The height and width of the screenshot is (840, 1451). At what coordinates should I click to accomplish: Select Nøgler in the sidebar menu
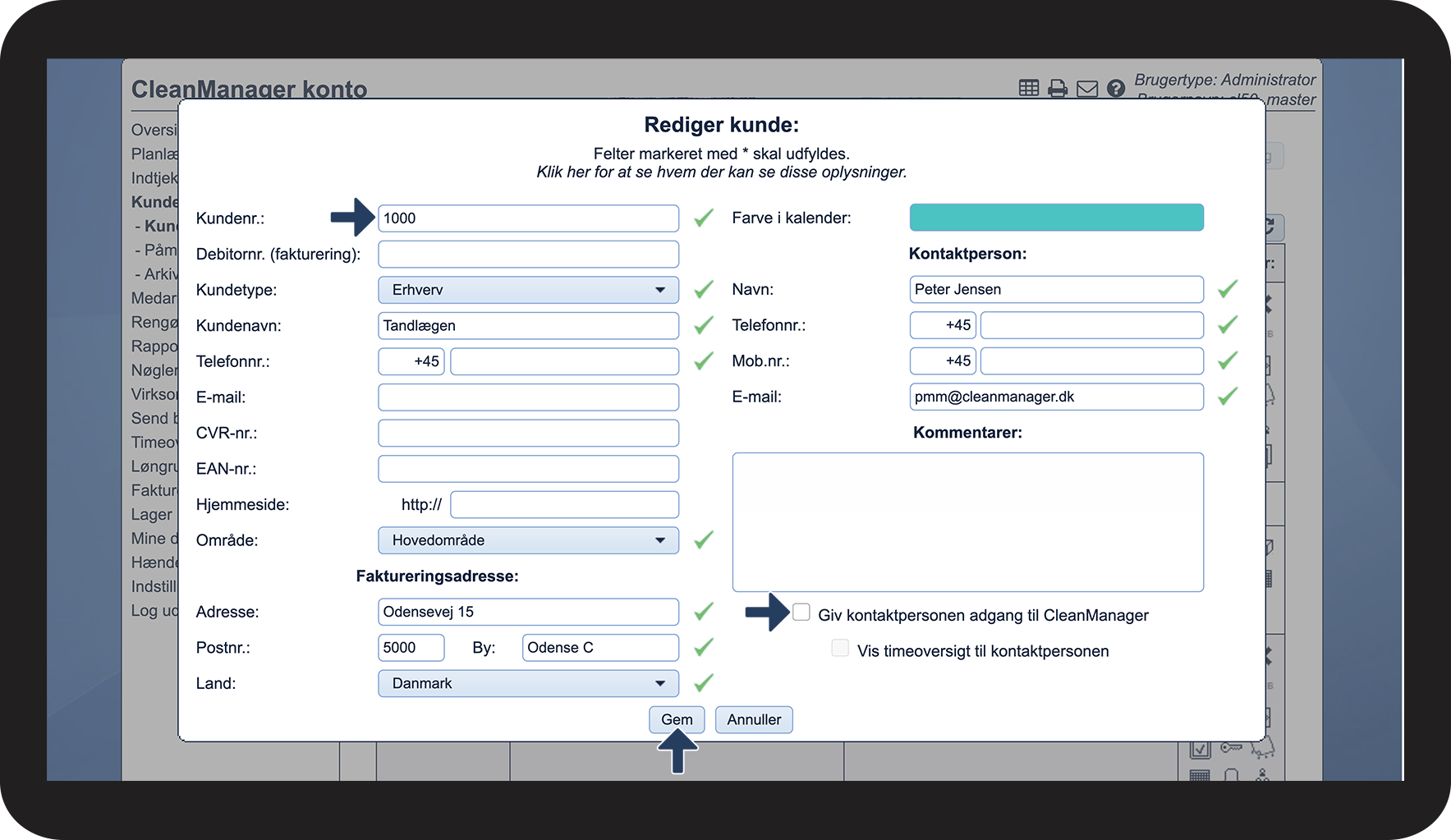pos(154,370)
